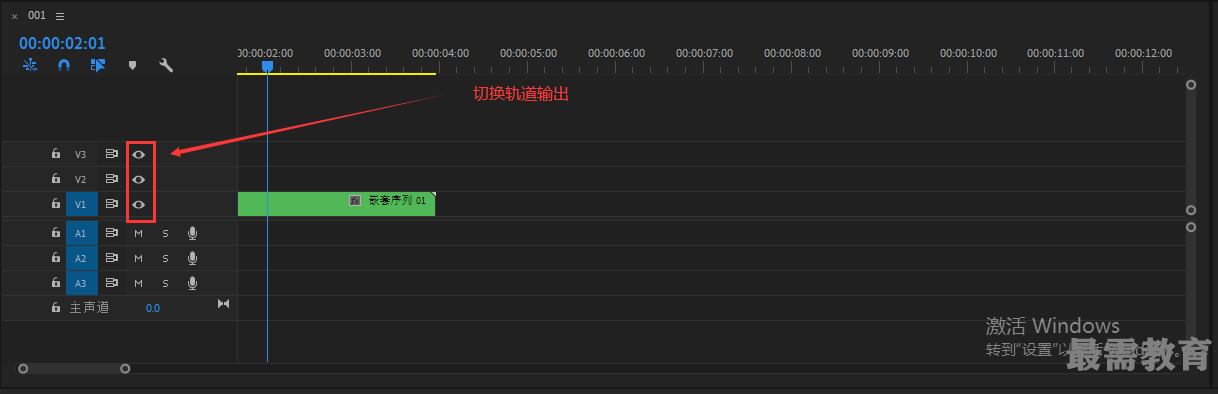Enable voice-over record on A3
The width and height of the screenshot is (1218, 394).
point(192,283)
